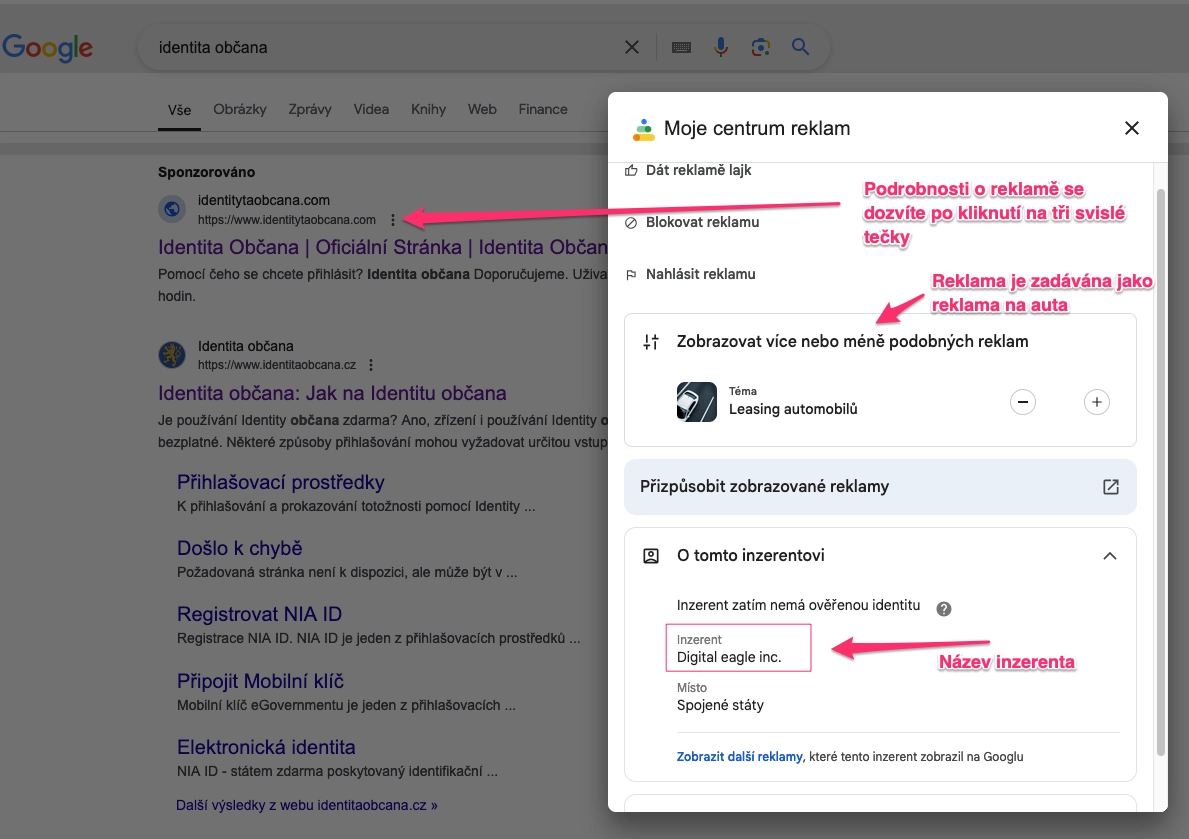Switch to the Finance tab

point(543,109)
